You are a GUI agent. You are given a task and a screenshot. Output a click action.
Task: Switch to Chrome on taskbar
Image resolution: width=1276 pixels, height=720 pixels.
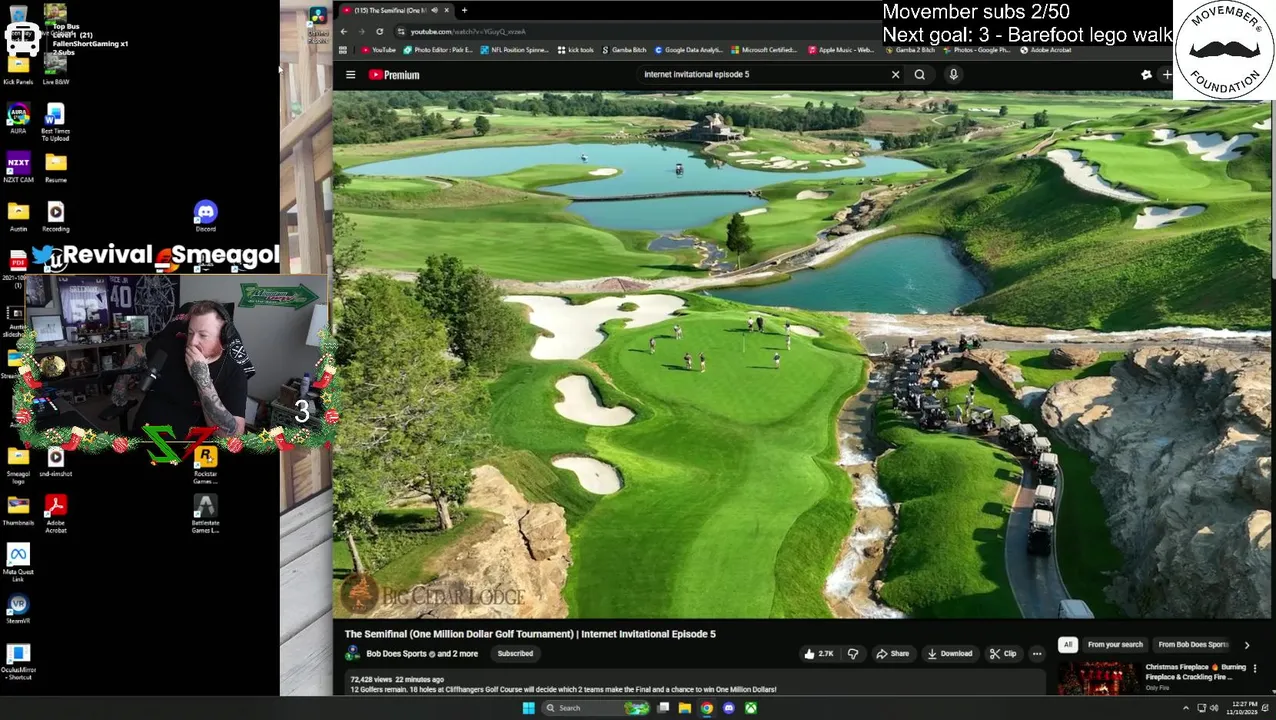point(706,708)
